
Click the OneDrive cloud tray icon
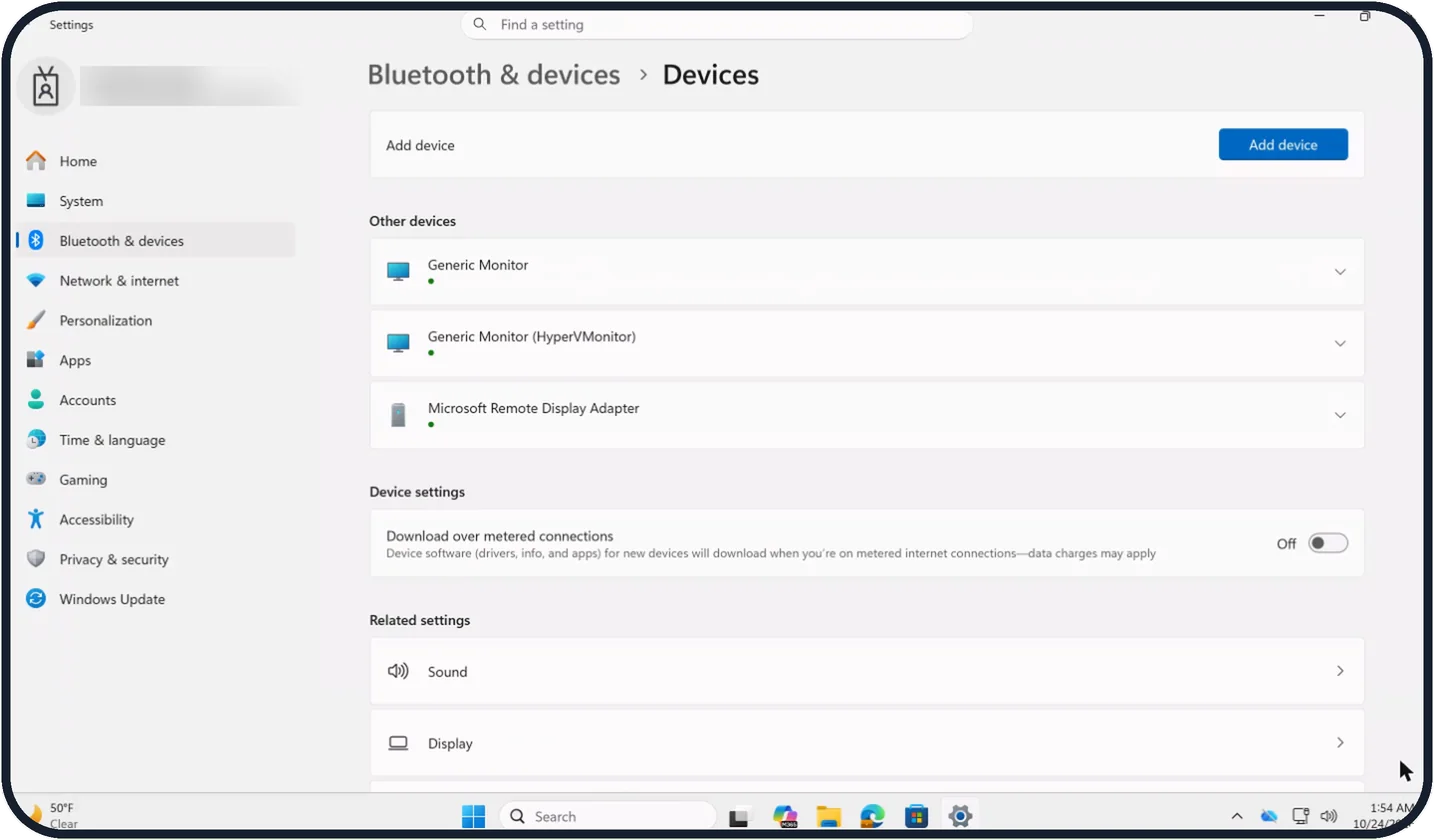point(1269,816)
